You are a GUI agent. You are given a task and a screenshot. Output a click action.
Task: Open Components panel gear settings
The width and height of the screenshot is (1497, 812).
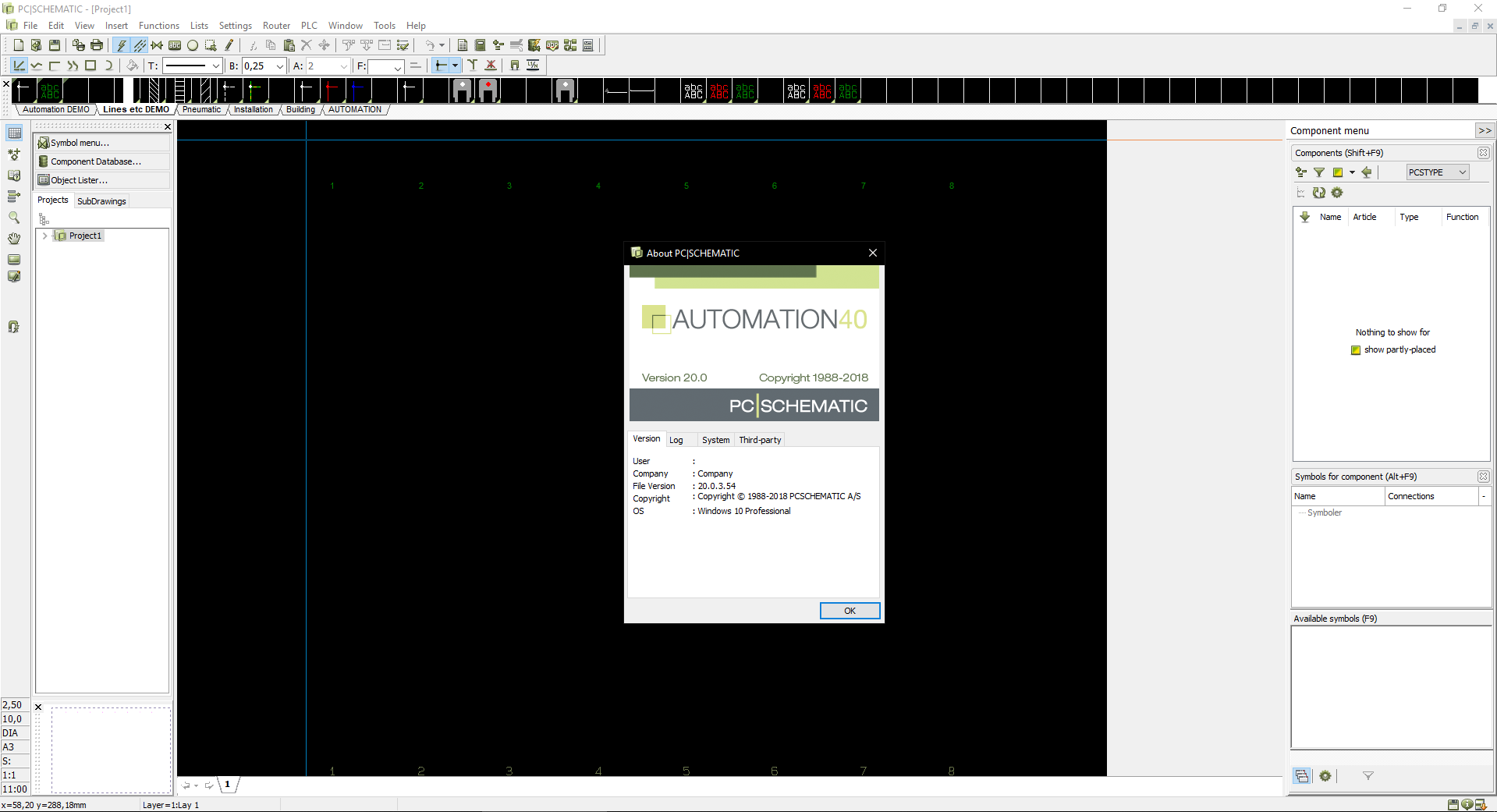click(1337, 193)
